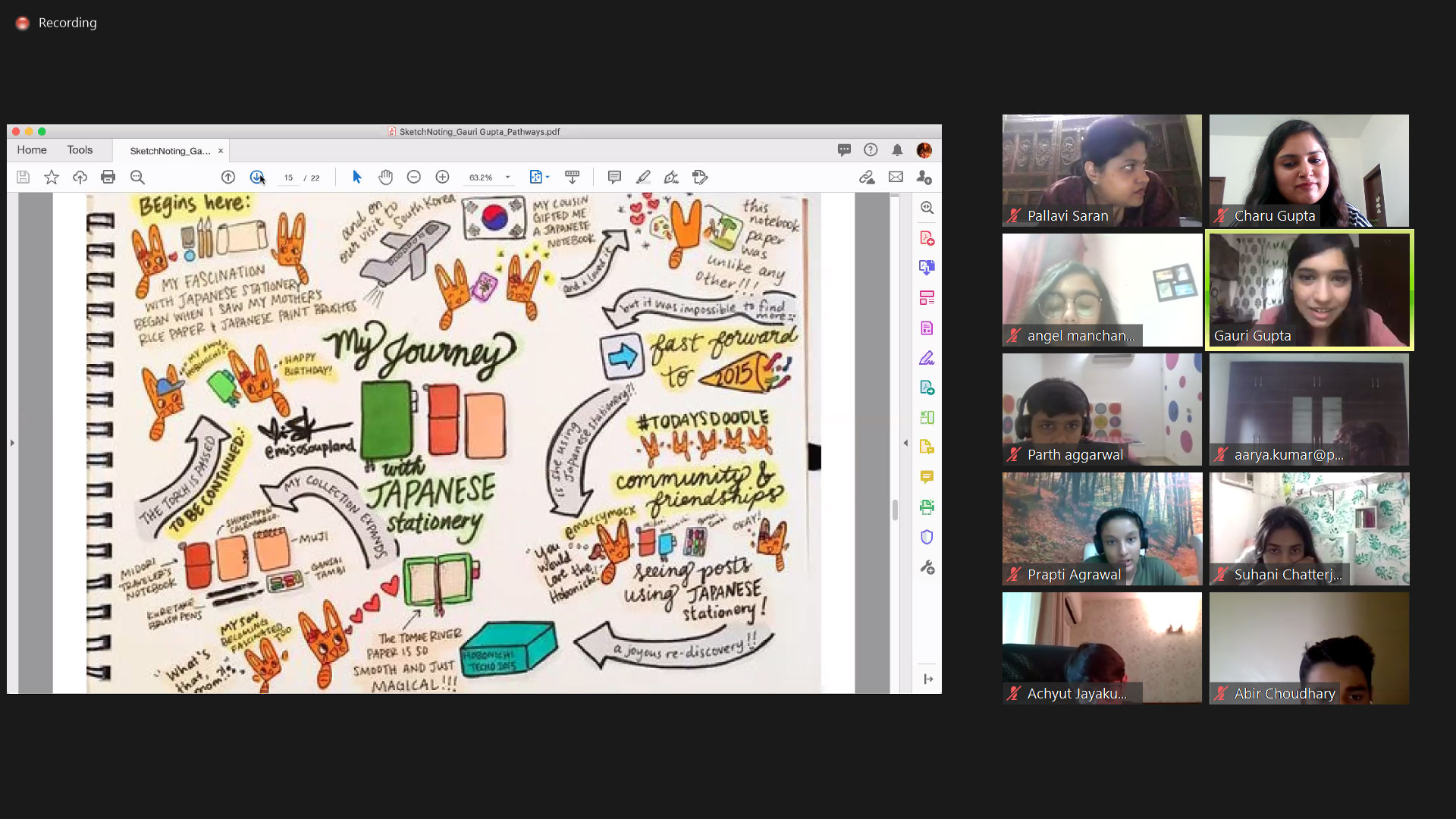Collapse the right tools pane arrow

(905, 443)
